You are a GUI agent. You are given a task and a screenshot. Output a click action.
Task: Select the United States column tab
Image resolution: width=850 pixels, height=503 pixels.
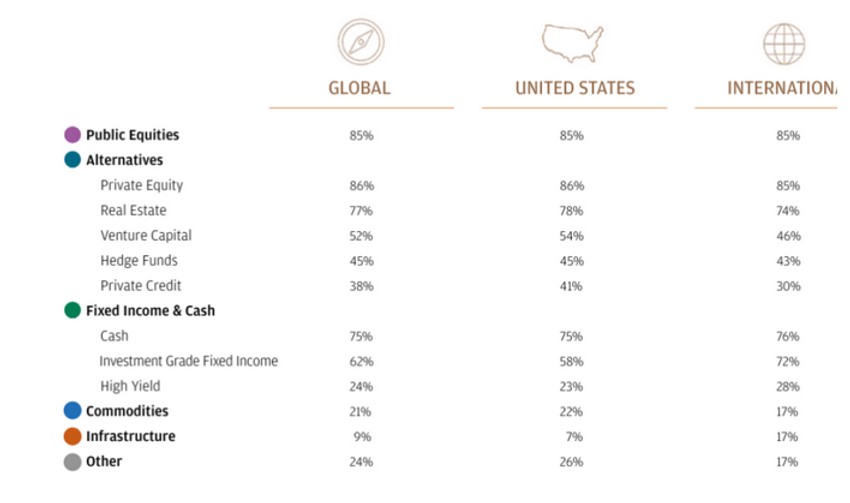tap(575, 88)
